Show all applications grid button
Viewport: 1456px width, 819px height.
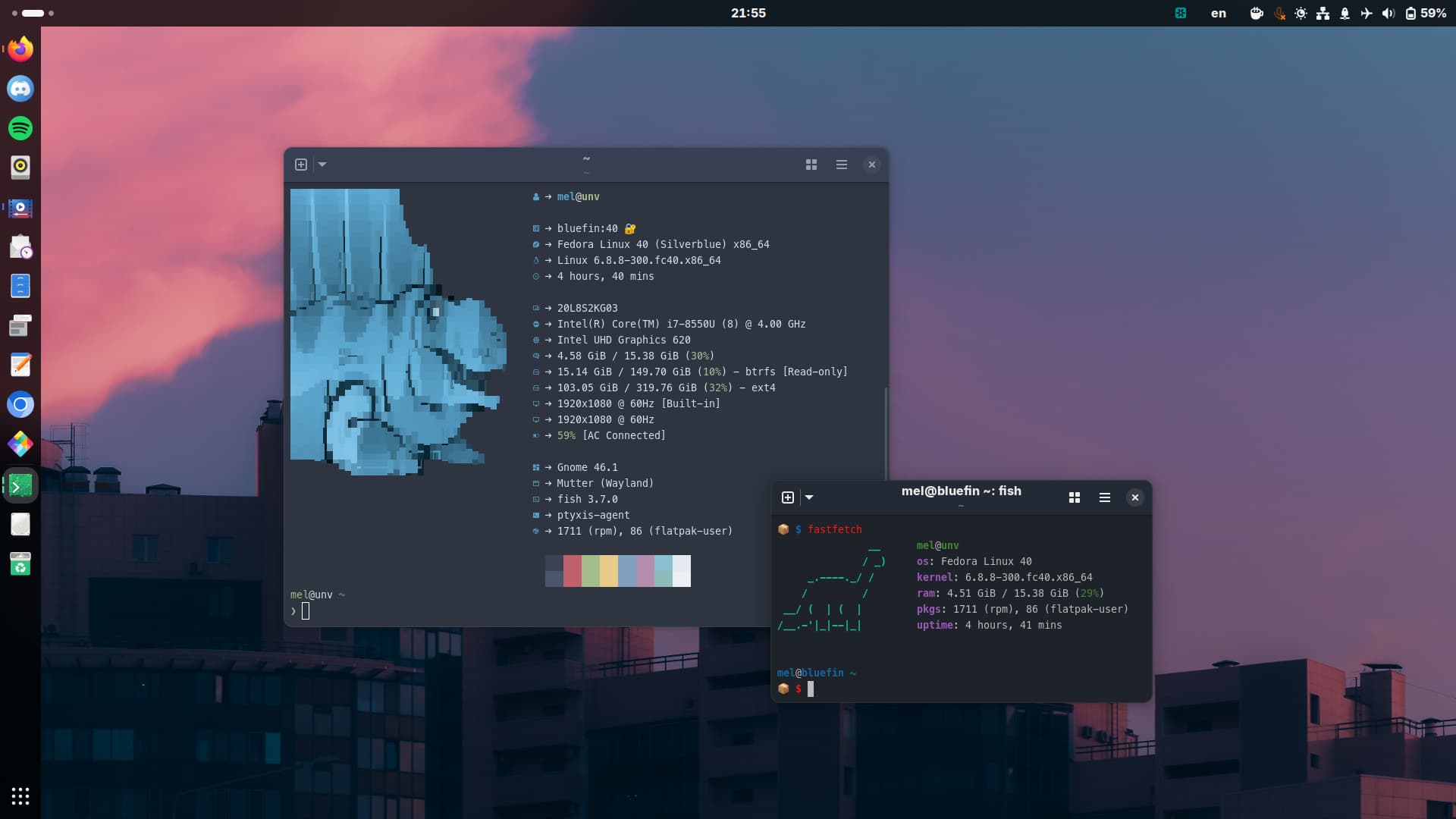pyautogui.click(x=20, y=795)
